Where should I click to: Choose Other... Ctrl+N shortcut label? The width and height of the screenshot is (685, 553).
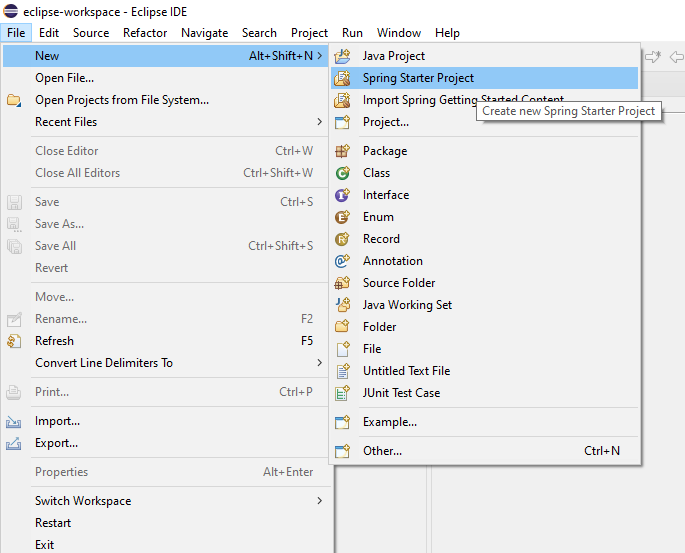[x=602, y=451]
